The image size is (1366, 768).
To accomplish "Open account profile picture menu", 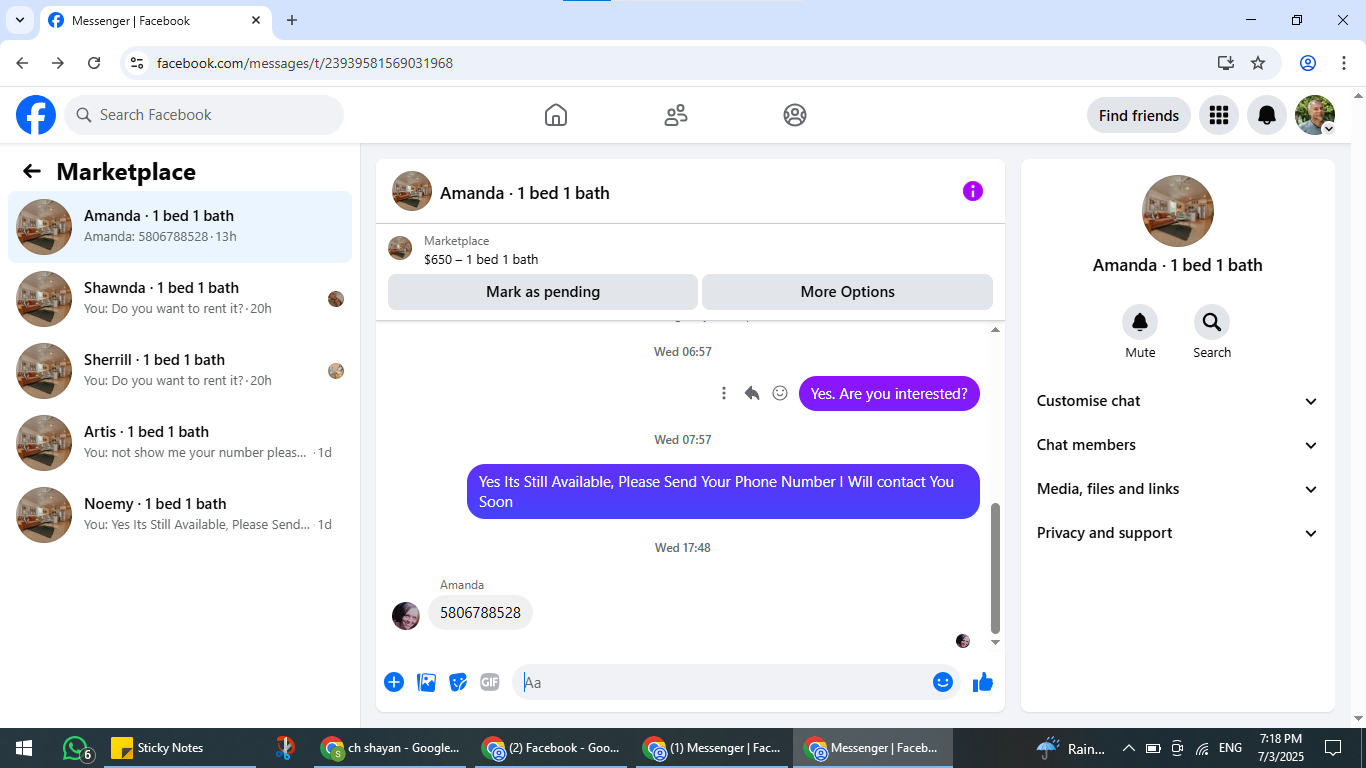I will (1315, 115).
